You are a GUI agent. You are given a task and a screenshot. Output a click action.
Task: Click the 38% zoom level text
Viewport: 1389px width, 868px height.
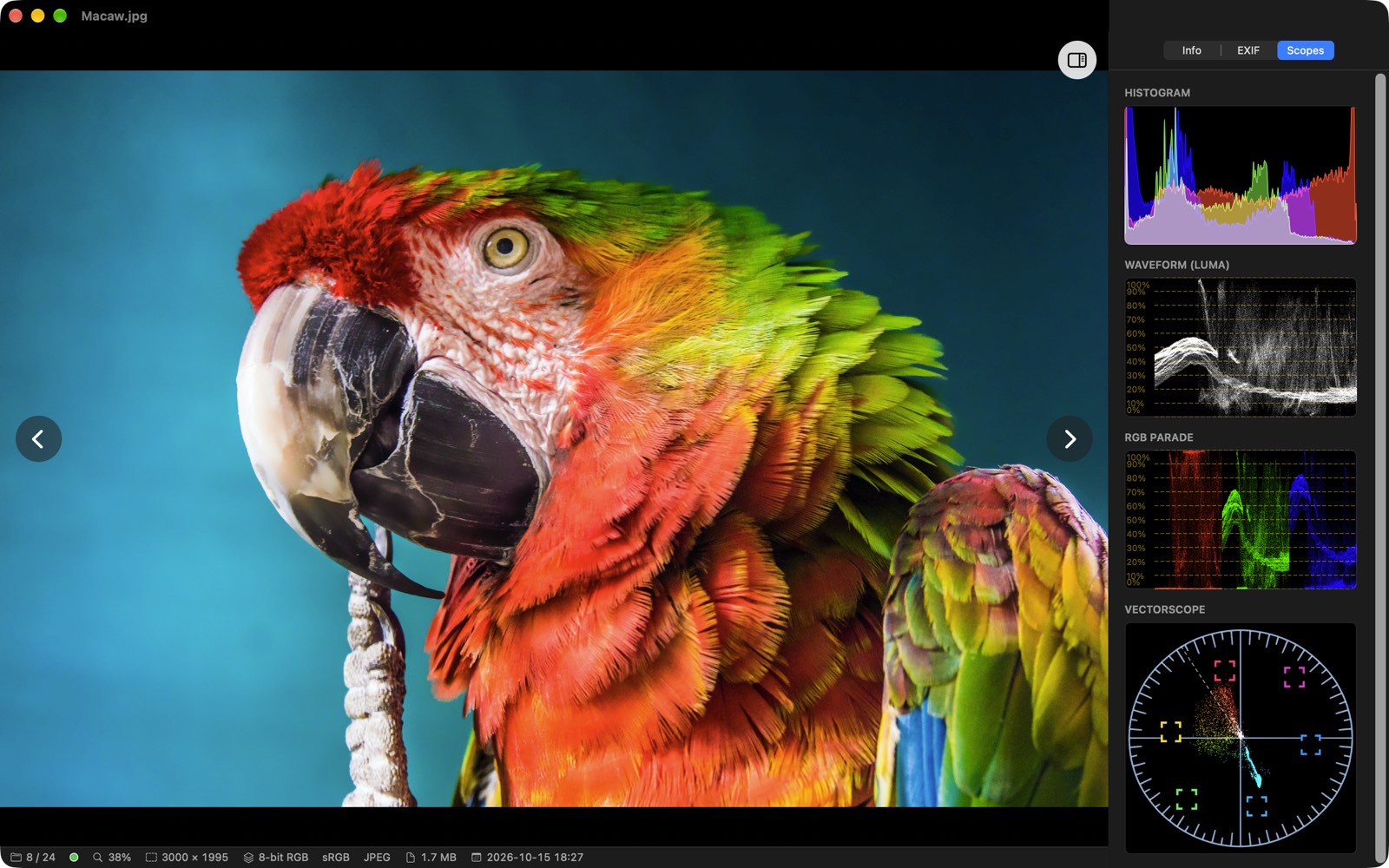tap(120, 857)
